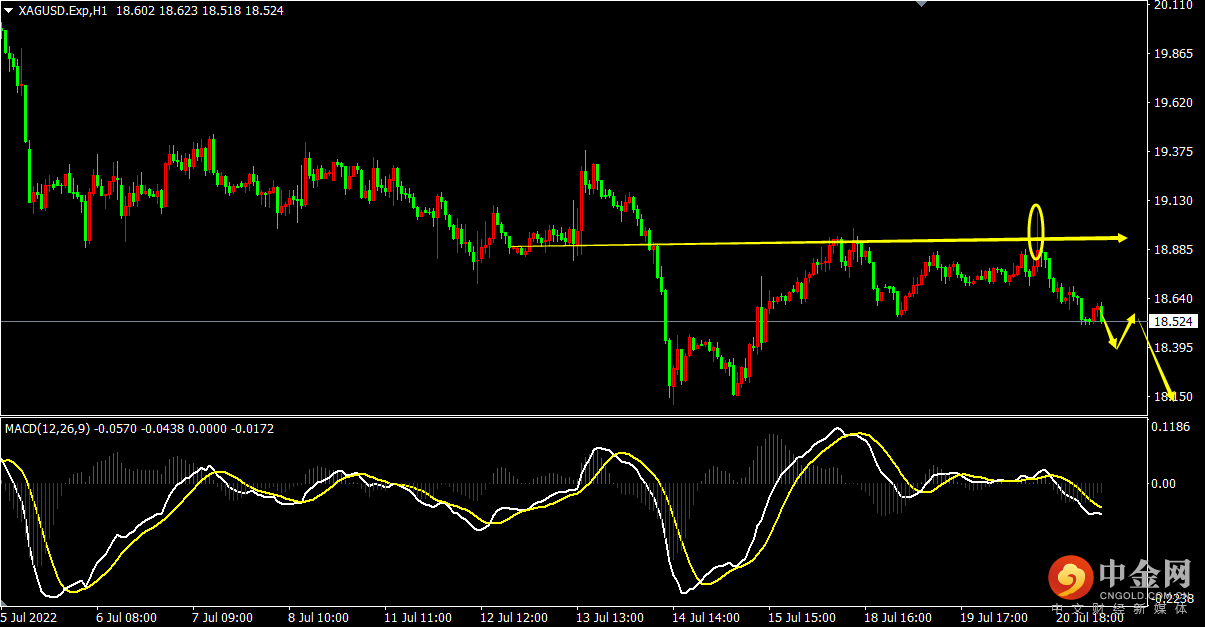Click the 18.395 price axis label
1205x627 pixels.
(1173, 348)
